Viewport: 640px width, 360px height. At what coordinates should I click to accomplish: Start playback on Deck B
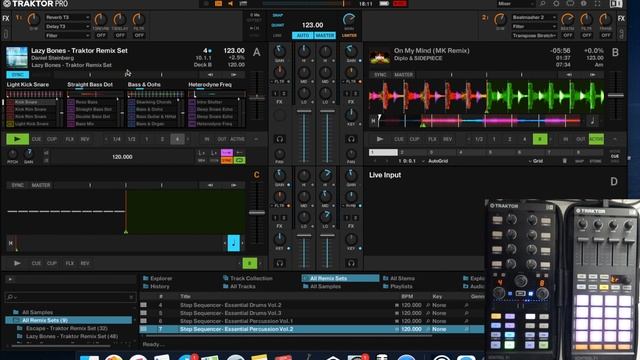pos(380,139)
